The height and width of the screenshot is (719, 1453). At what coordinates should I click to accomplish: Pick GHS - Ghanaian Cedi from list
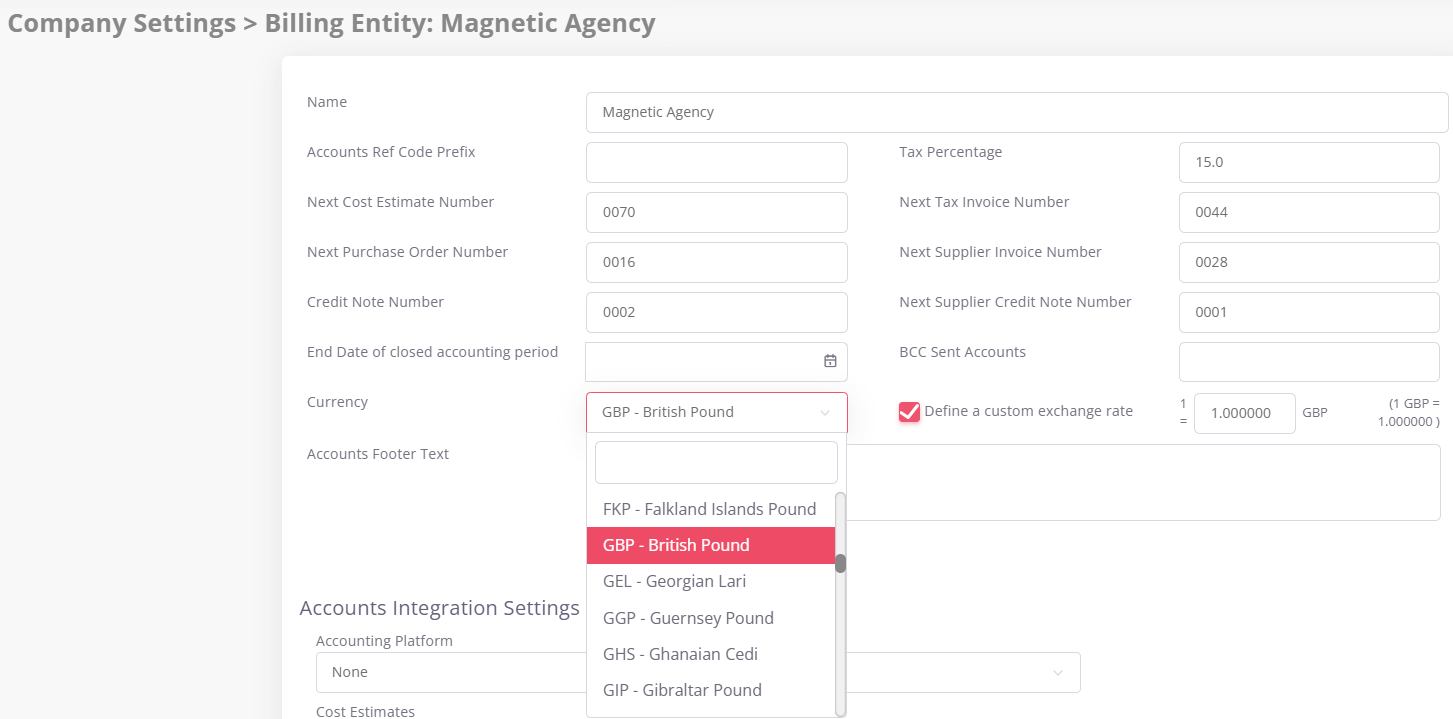click(x=710, y=654)
